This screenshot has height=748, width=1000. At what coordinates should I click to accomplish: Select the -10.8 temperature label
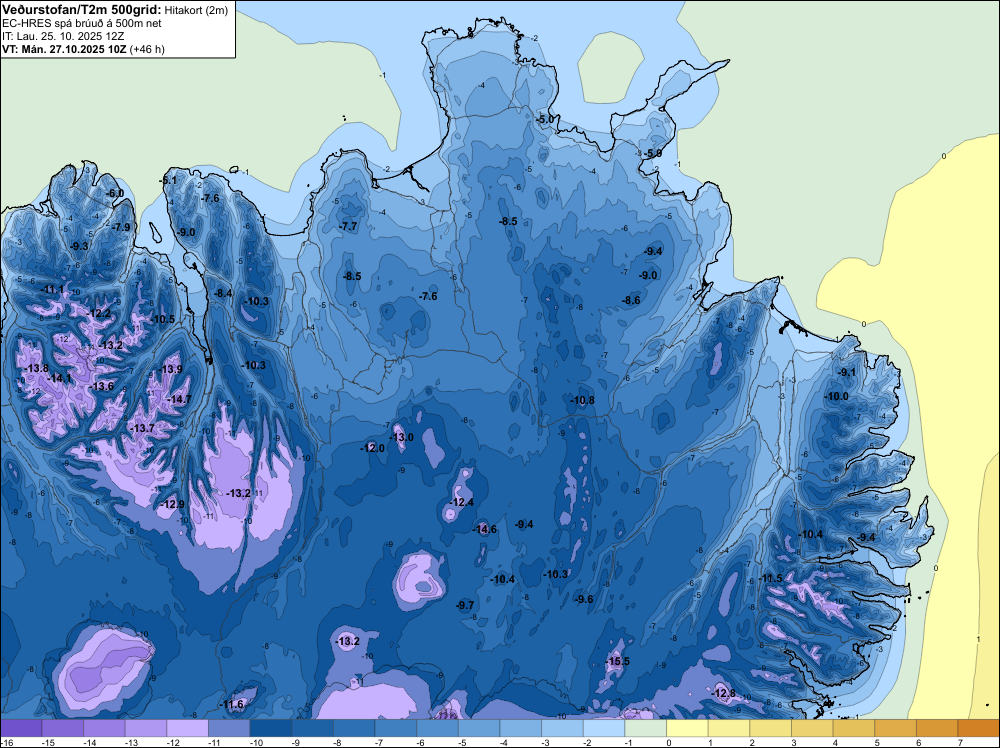[x=582, y=400]
